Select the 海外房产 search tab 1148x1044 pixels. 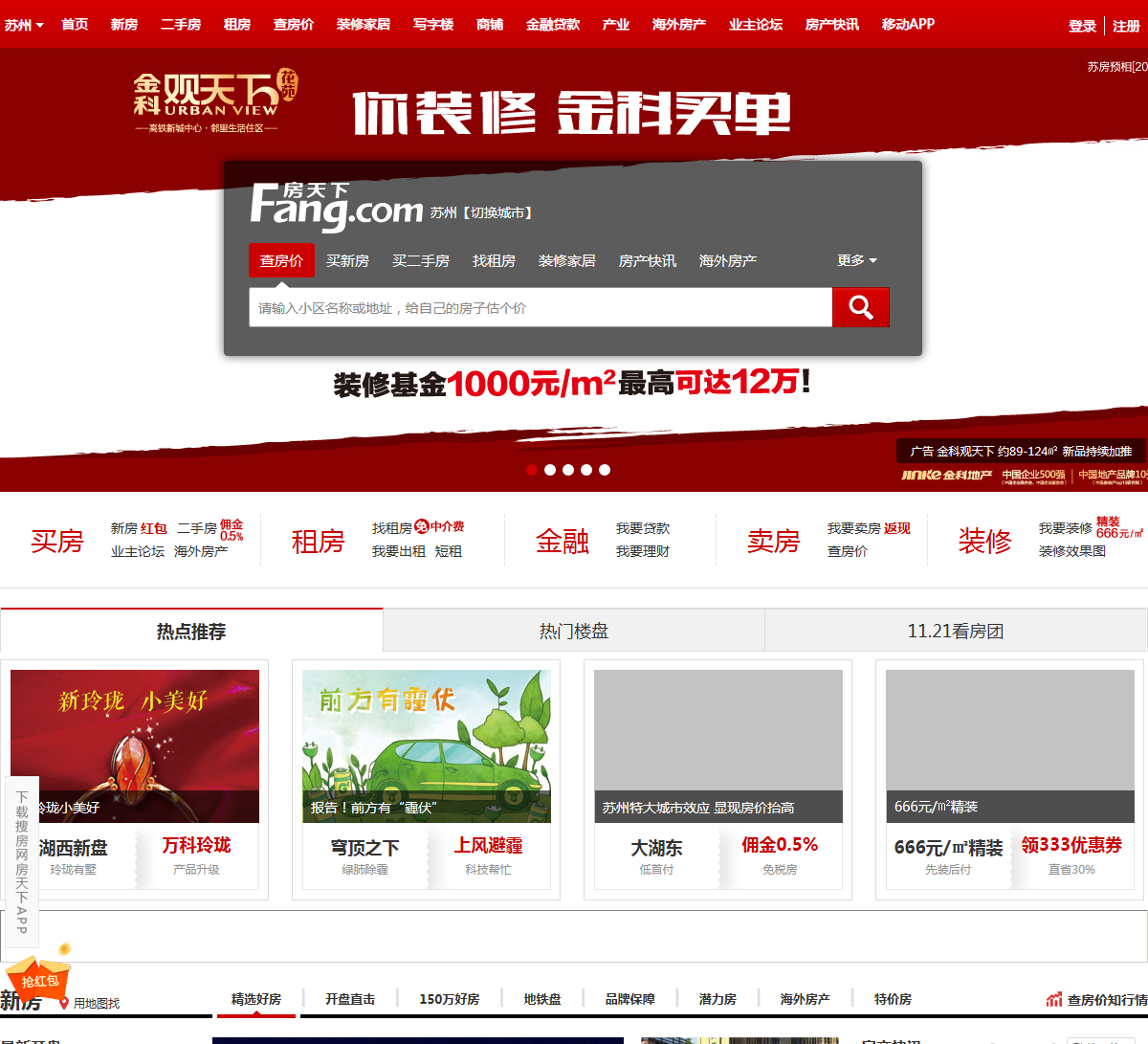point(728,260)
